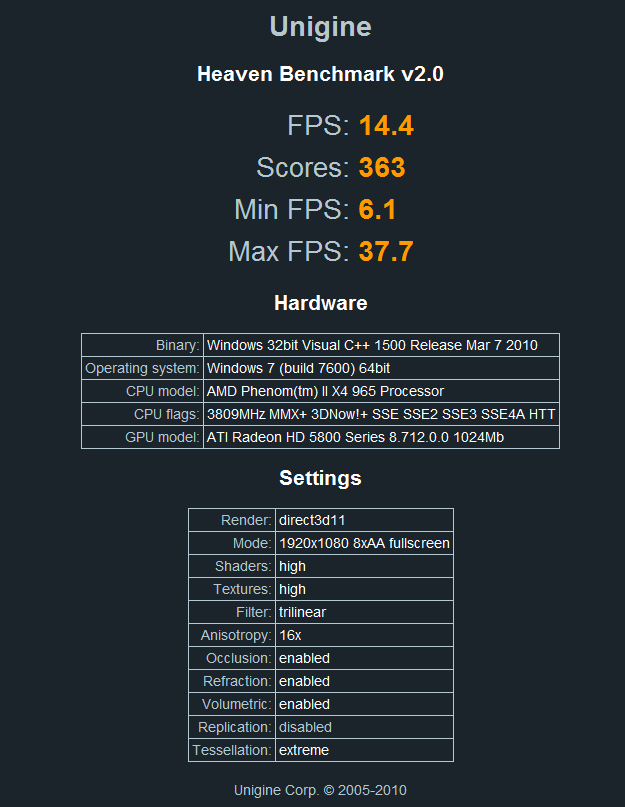Click the AMD Phenom II X4 965 cell
Screen dimensions: 625x807
click(325, 391)
